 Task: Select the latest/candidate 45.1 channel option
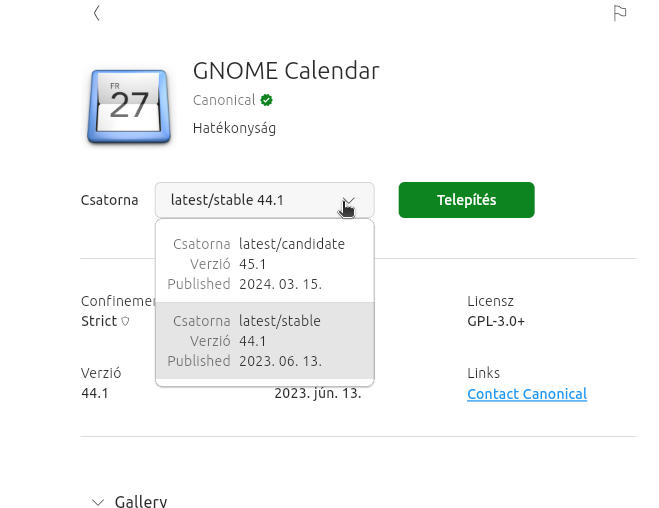265,264
